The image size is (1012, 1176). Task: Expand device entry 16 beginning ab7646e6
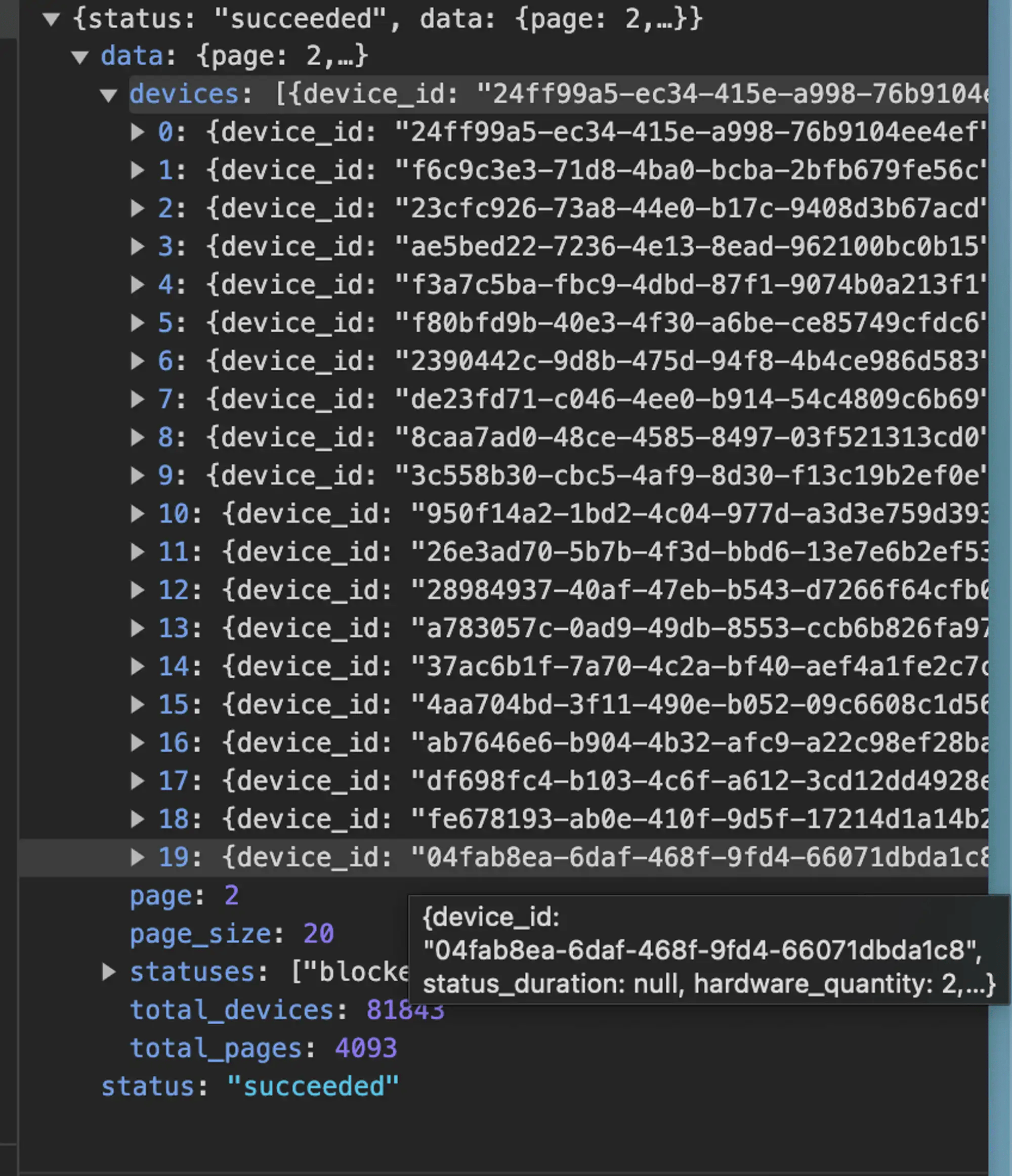point(138,743)
